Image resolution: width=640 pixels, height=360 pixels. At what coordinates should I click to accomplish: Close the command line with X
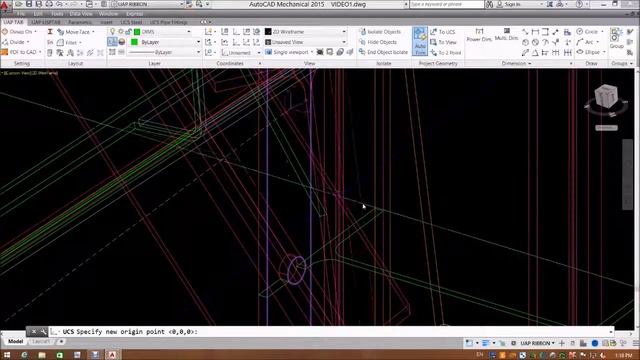tap(34, 331)
